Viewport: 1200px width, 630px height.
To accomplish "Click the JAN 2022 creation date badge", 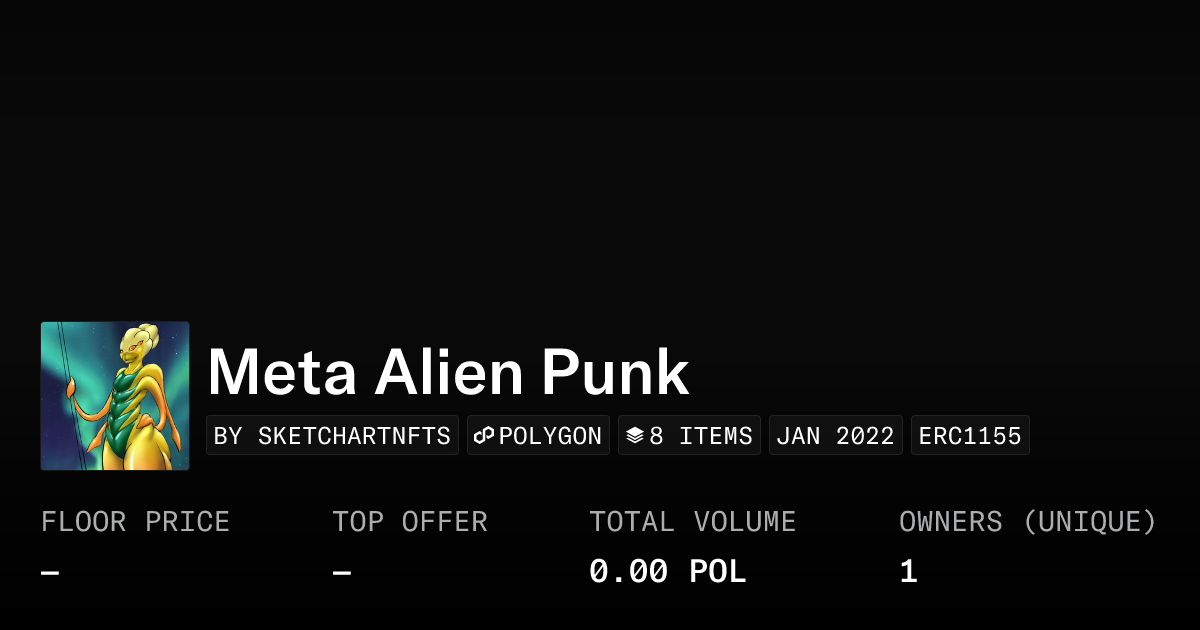I will click(x=835, y=436).
